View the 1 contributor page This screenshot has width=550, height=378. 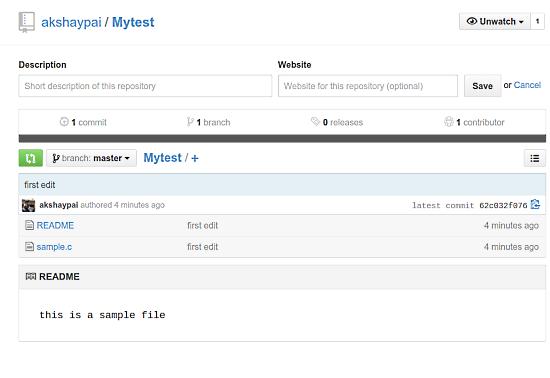(x=480, y=122)
